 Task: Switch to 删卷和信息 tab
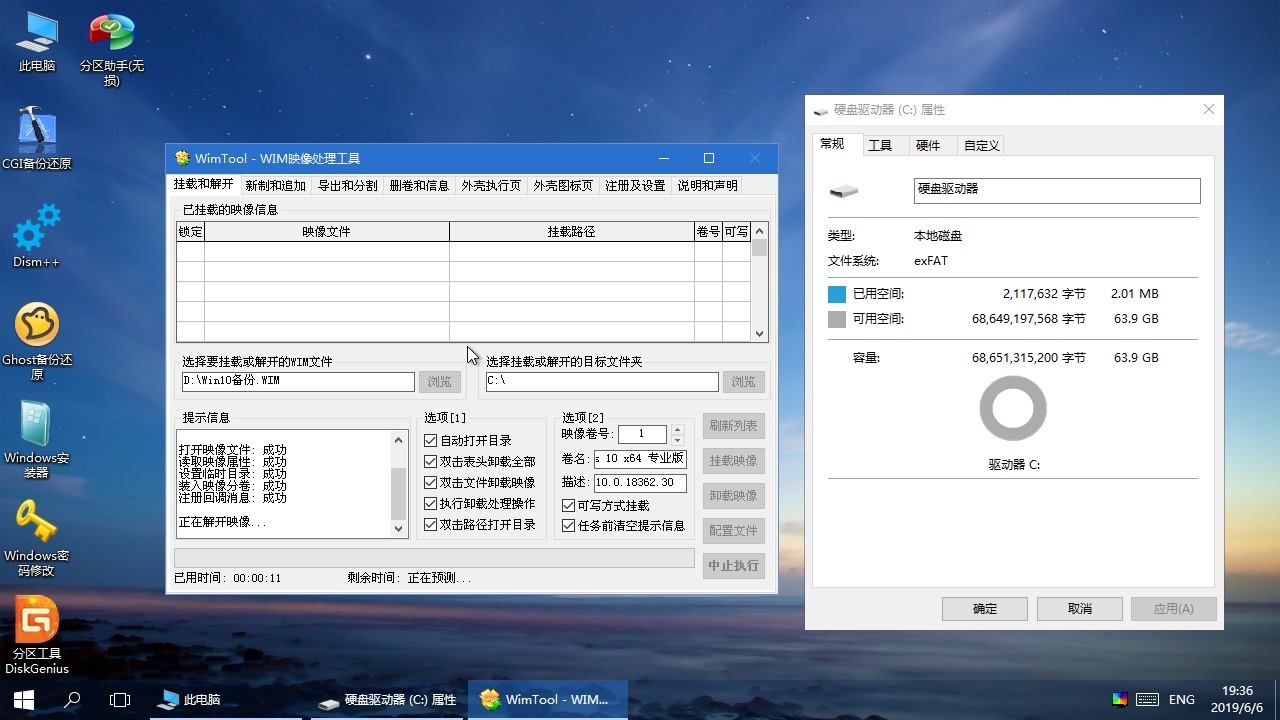tap(420, 186)
